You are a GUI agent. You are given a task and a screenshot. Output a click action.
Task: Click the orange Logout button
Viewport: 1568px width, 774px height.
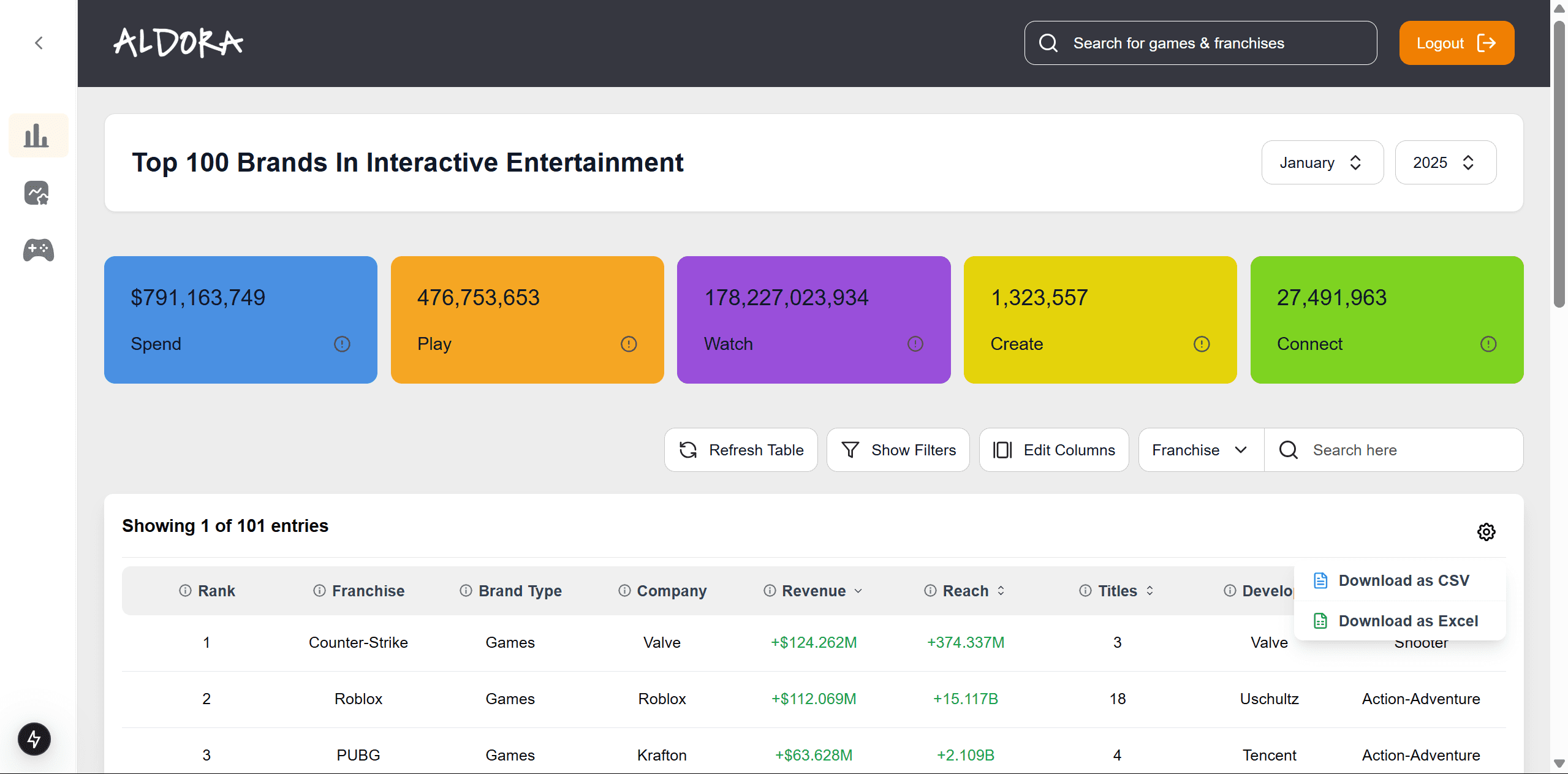click(1456, 43)
